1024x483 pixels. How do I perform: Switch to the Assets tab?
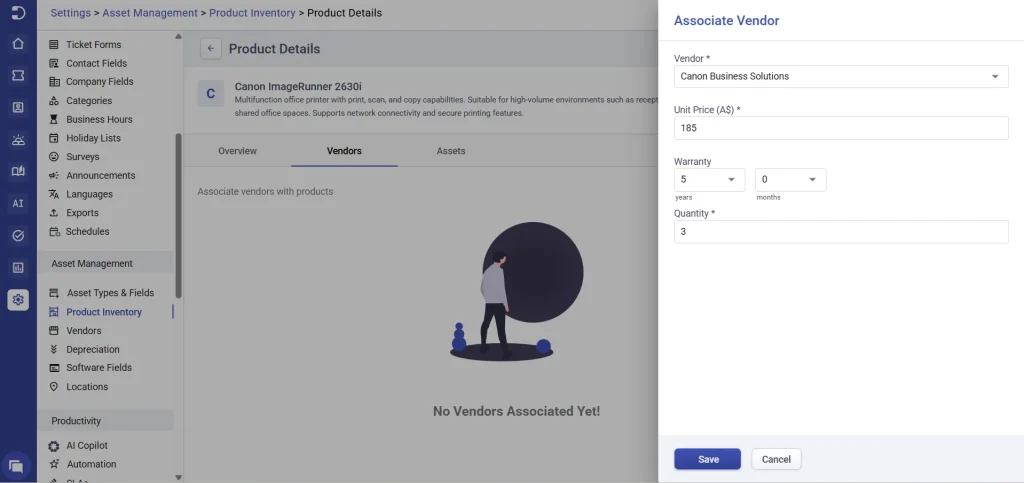tap(451, 151)
